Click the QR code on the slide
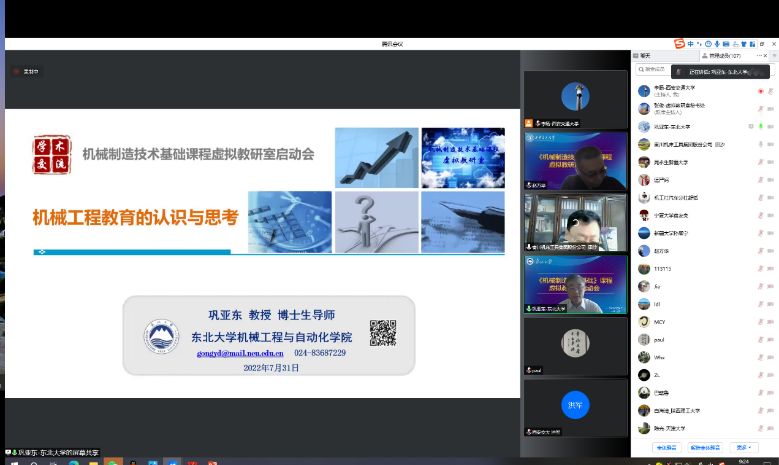The image size is (779, 465). [382, 331]
